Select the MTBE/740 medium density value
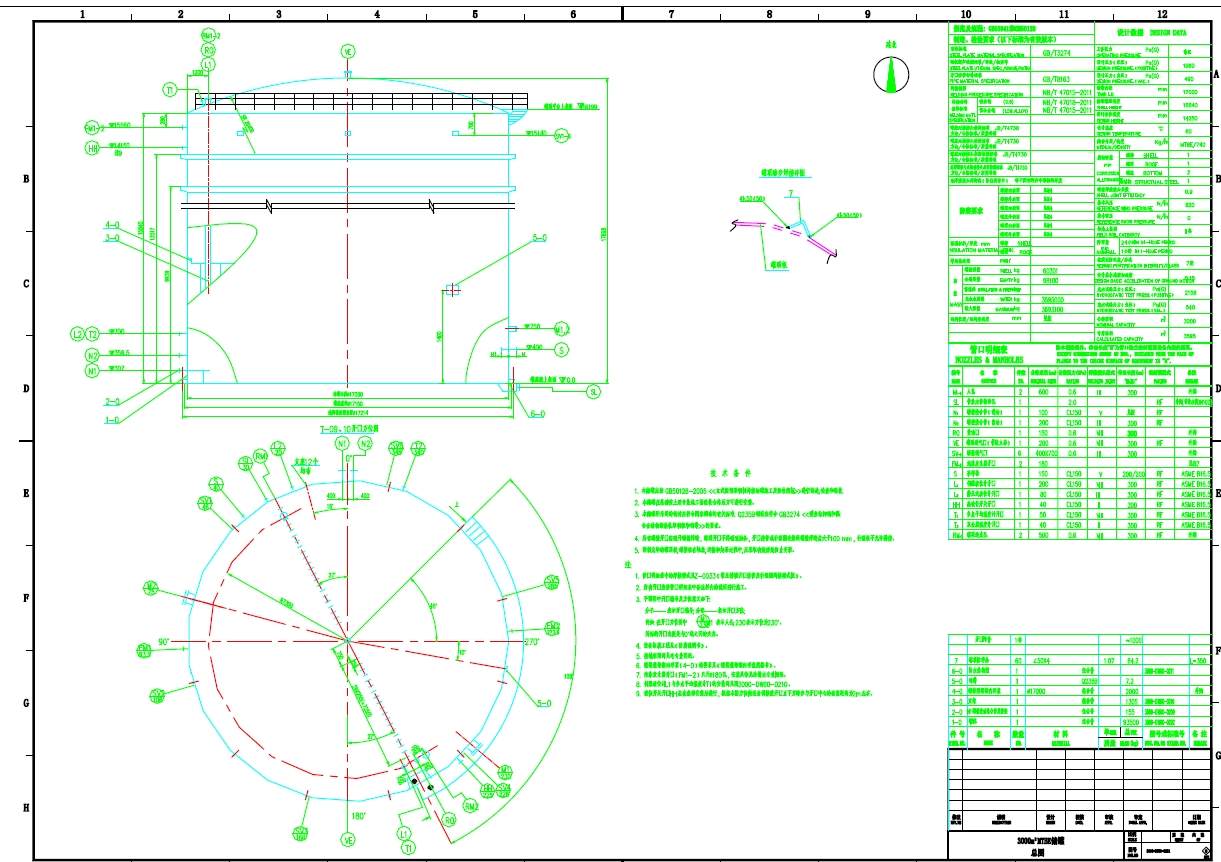The height and width of the screenshot is (862, 1221). pos(1194,144)
